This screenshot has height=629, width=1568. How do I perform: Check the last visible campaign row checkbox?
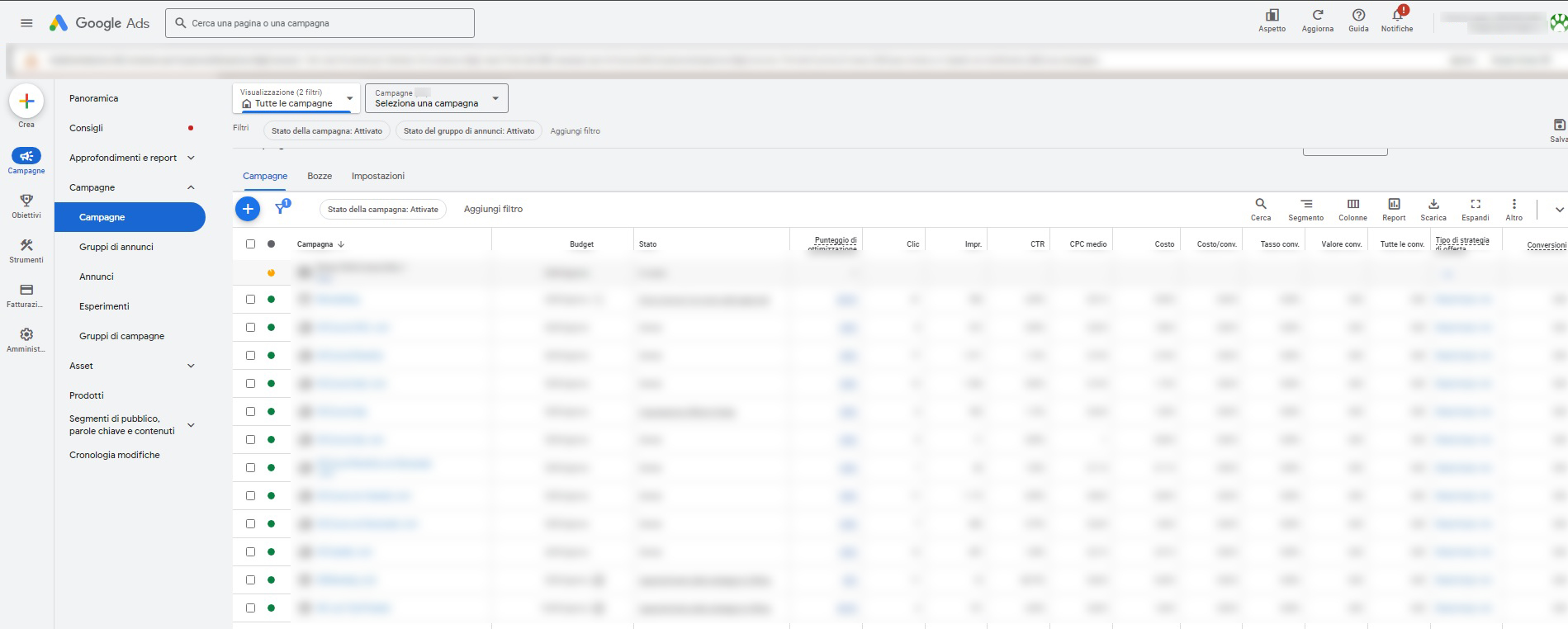coord(251,608)
